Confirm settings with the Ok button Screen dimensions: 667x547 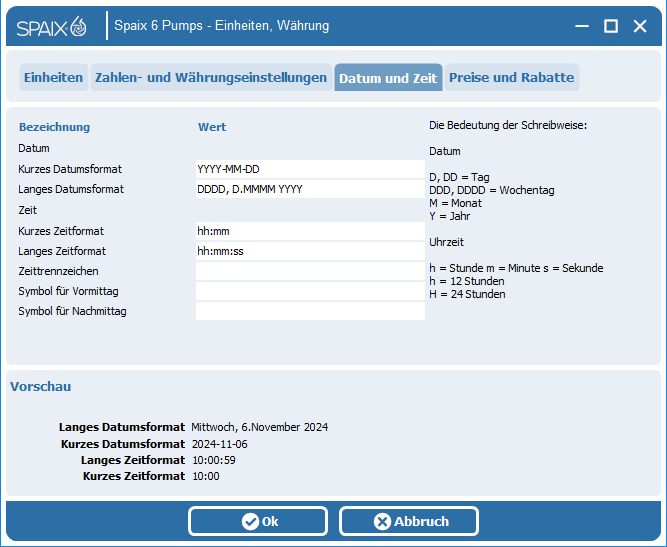pyautogui.click(x=258, y=521)
